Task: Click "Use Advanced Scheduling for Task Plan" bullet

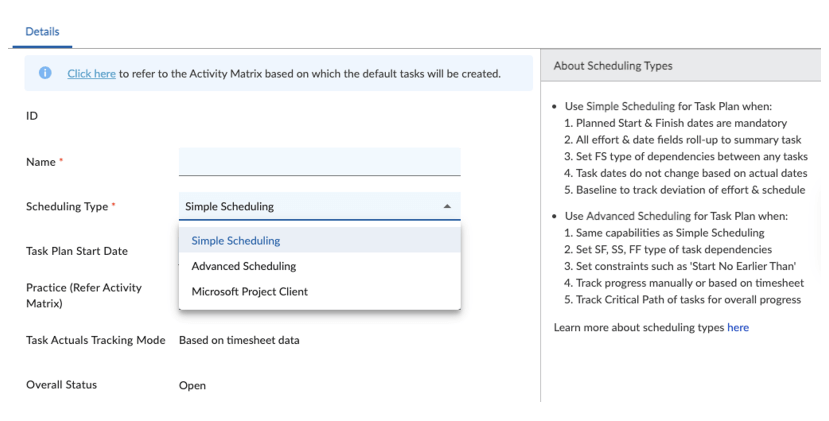Action: point(675,216)
